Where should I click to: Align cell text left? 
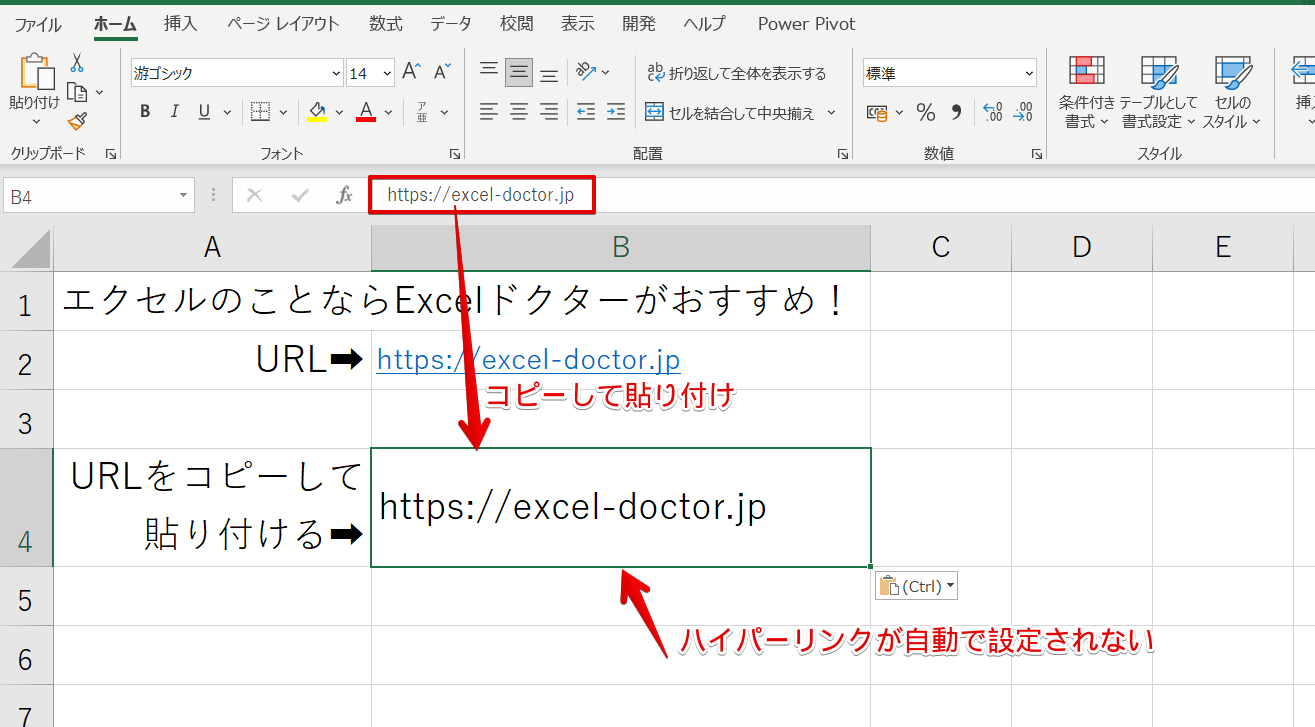[488, 111]
